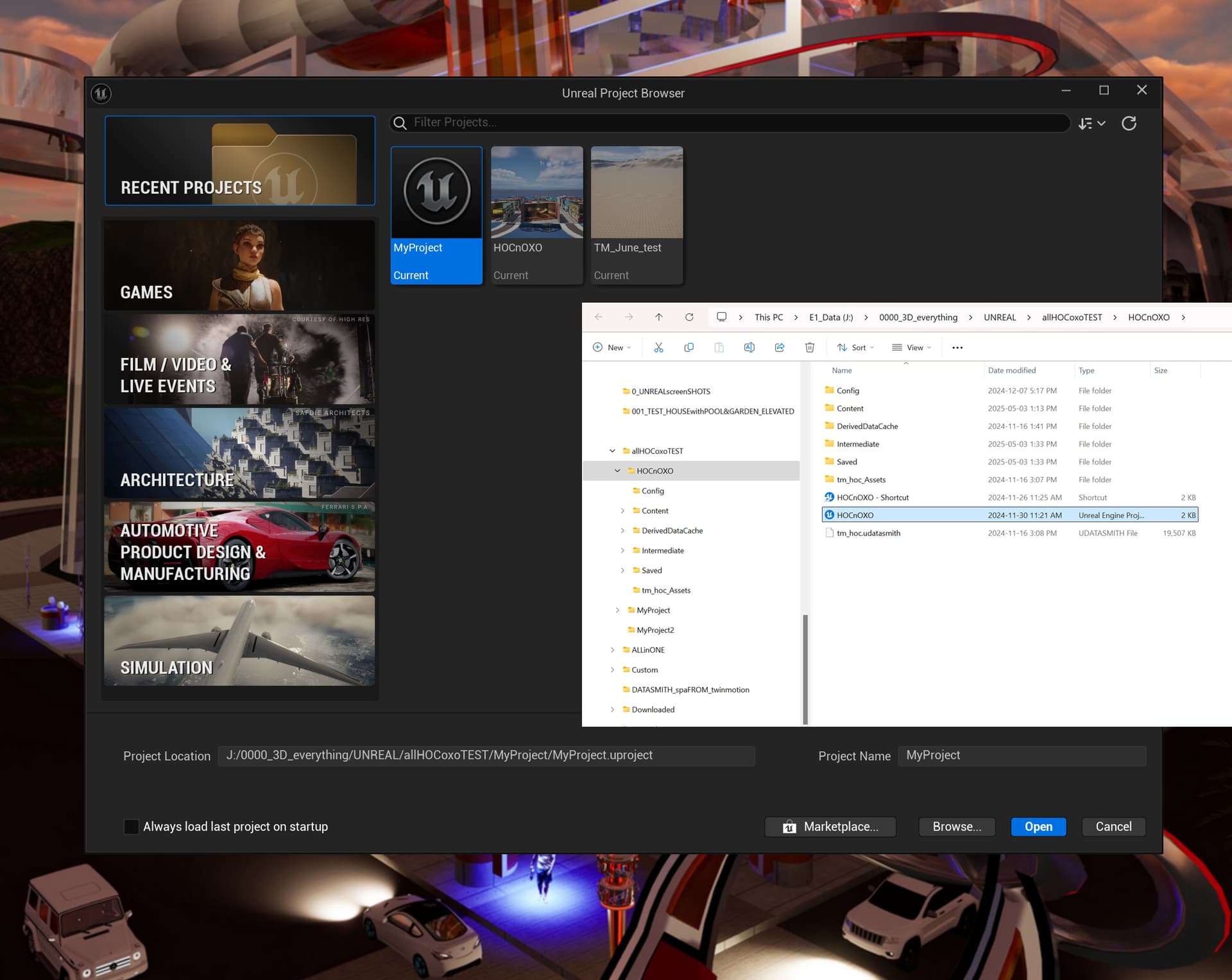Enable Always load last project on startup
This screenshot has width=1232, height=980.
click(131, 827)
